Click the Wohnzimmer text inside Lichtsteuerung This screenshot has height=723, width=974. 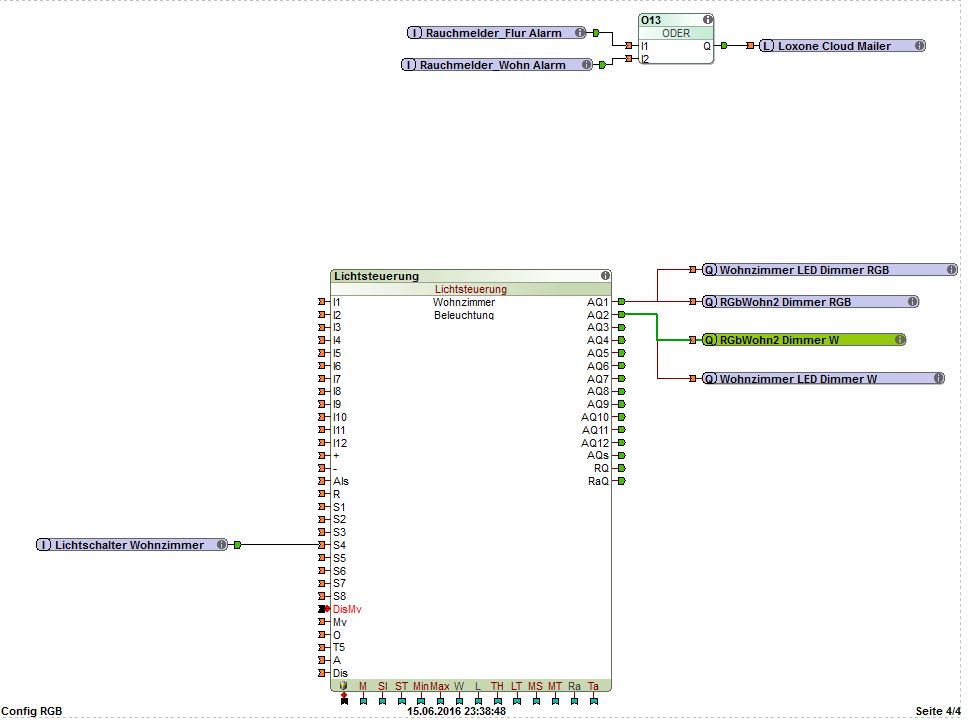pyautogui.click(x=464, y=302)
